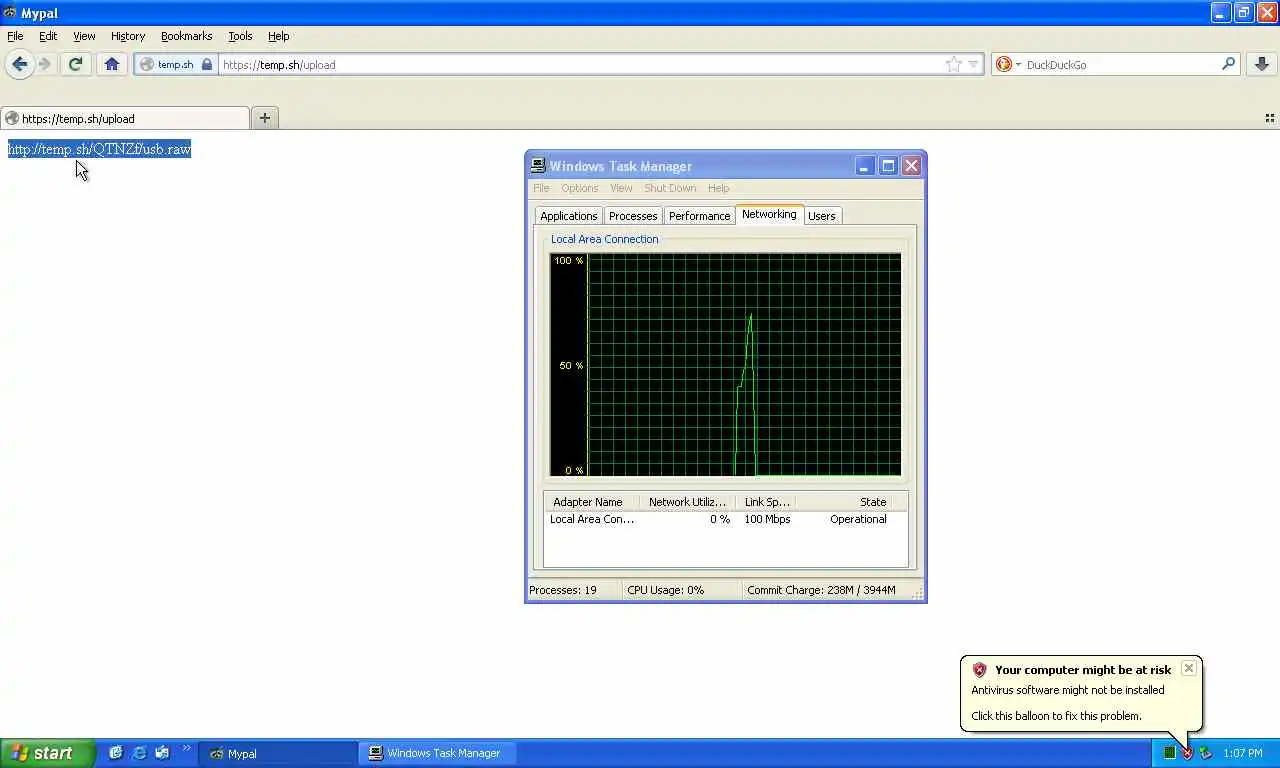Click the Mypal title bar icon
Viewport: 1280px width, 768px height.
coord(10,13)
